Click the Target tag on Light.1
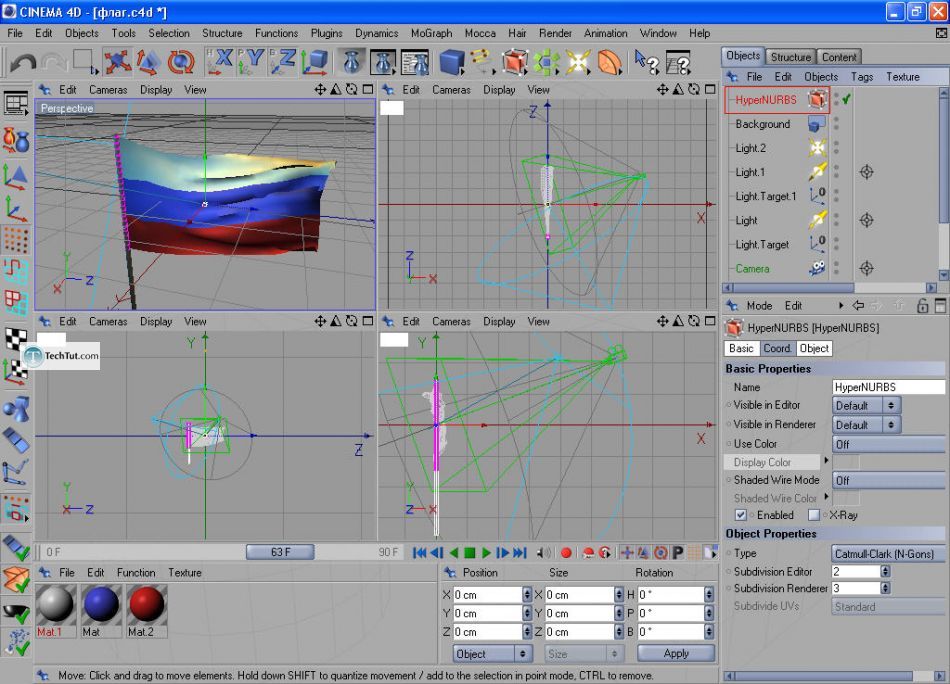 (866, 172)
